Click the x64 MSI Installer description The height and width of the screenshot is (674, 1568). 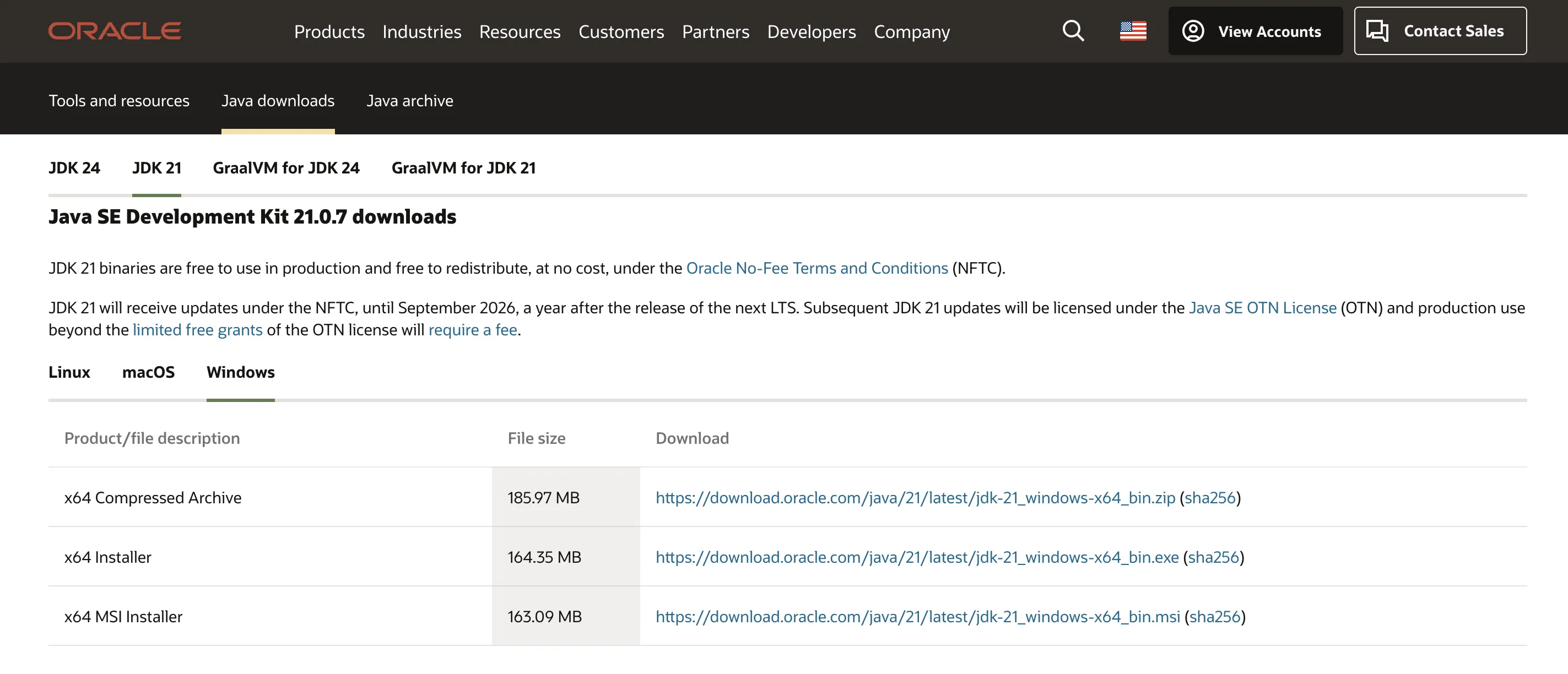point(123,617)
